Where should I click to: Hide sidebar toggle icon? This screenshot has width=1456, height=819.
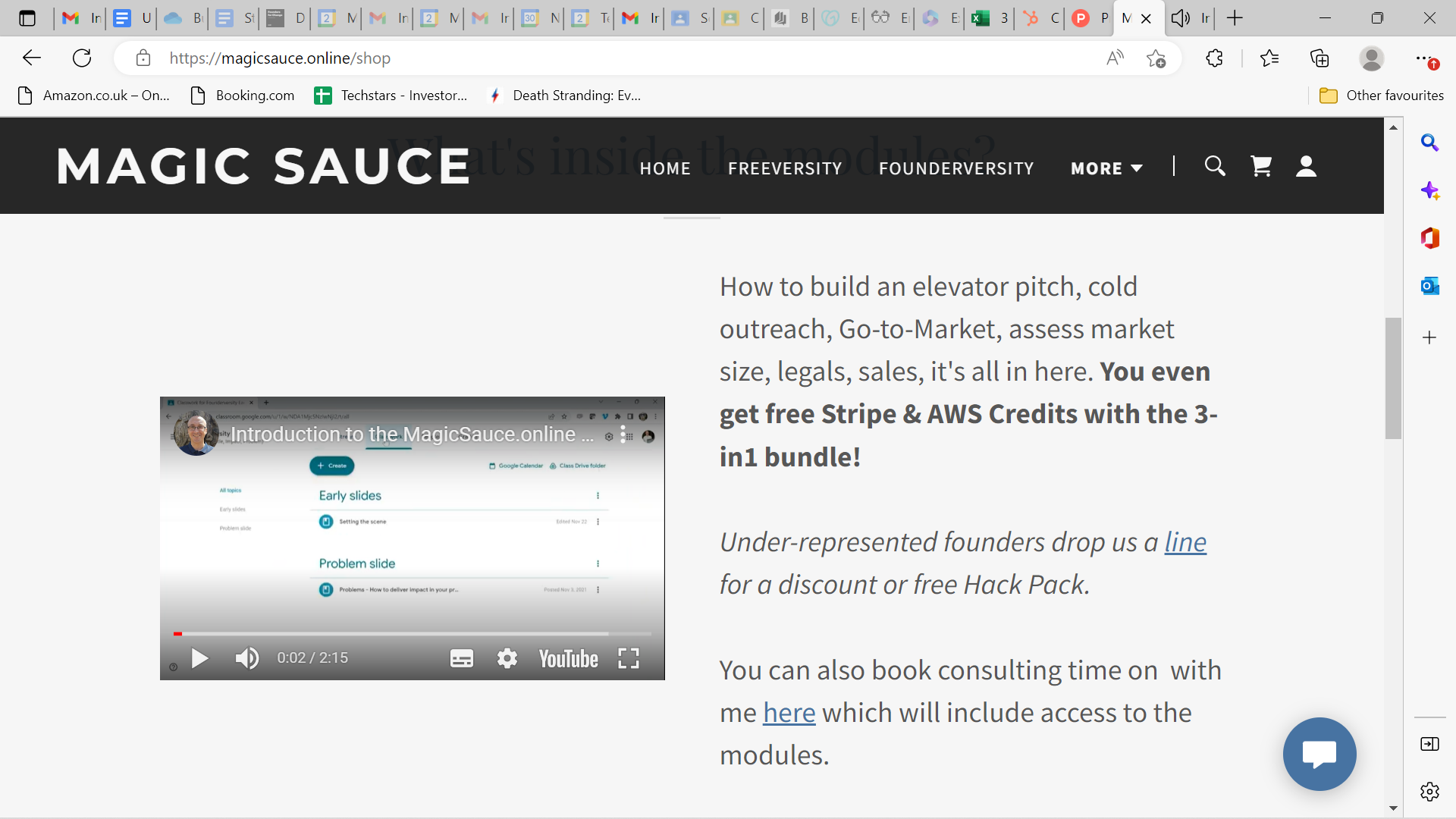[x=1429, y=744]
